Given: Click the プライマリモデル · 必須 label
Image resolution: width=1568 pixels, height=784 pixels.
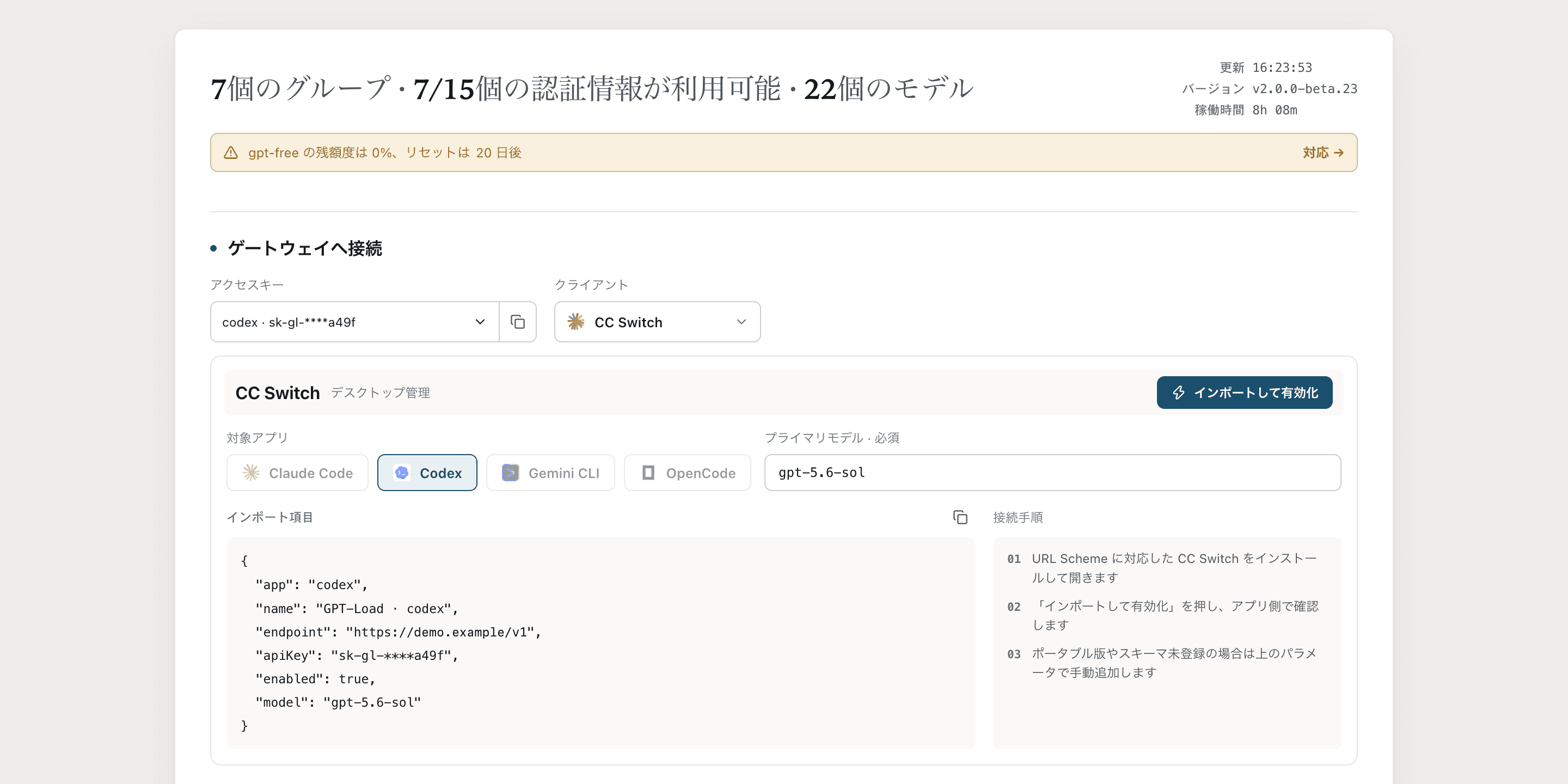Looking at the screenshot, I should coord(832,438).
